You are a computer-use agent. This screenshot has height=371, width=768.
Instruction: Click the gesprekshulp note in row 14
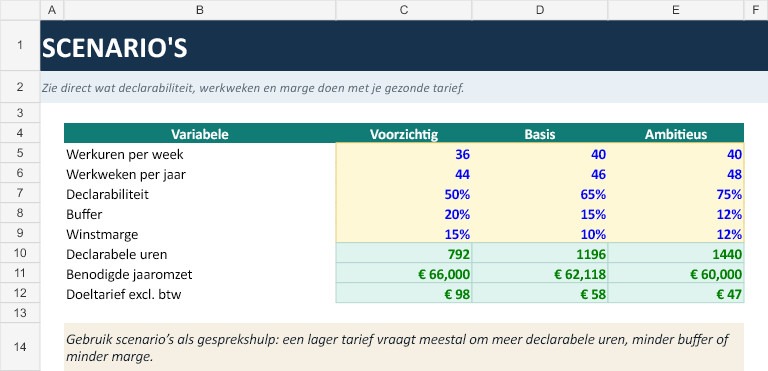(x=404, y=347)
